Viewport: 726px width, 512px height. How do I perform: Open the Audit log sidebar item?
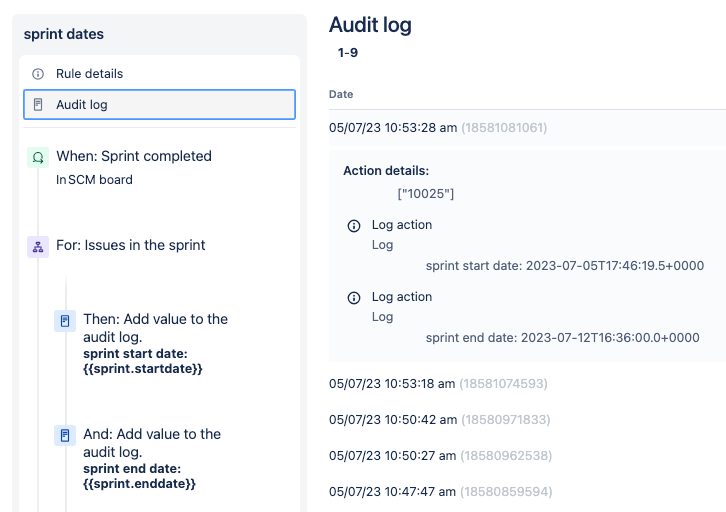(159, 105)
